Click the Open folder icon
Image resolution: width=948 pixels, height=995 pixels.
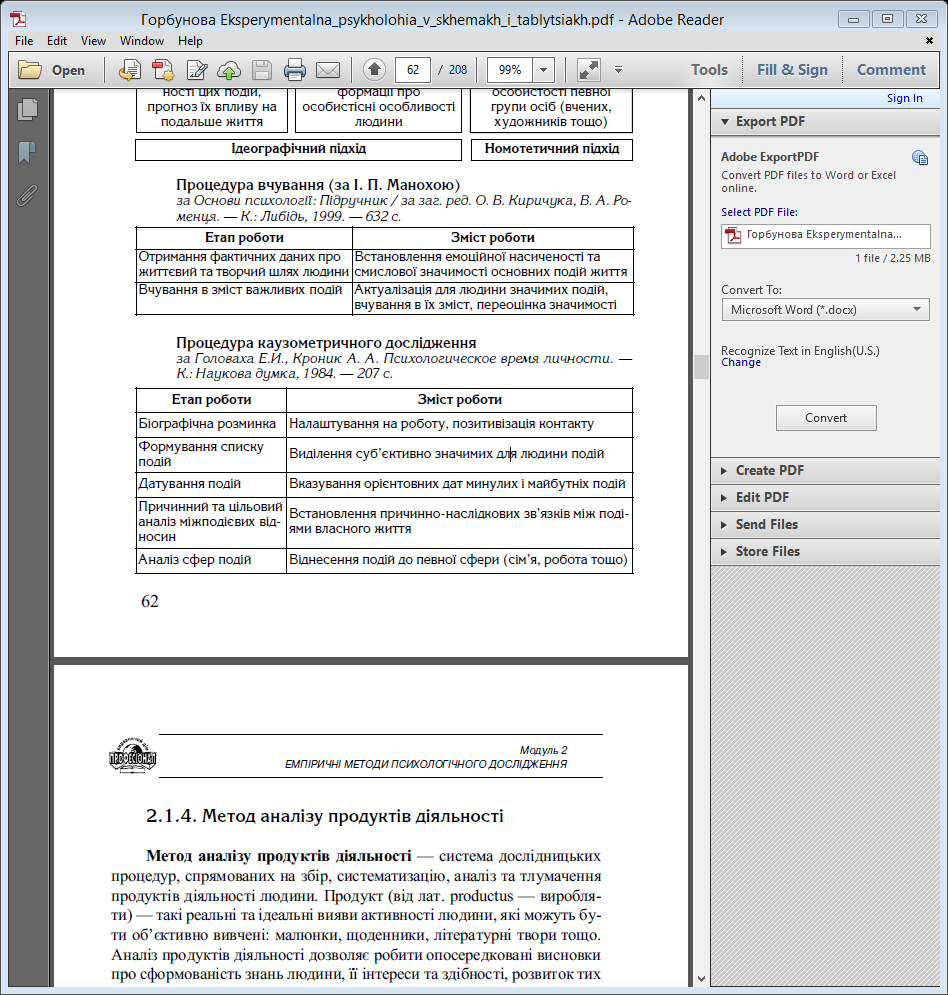coord(30,70)
